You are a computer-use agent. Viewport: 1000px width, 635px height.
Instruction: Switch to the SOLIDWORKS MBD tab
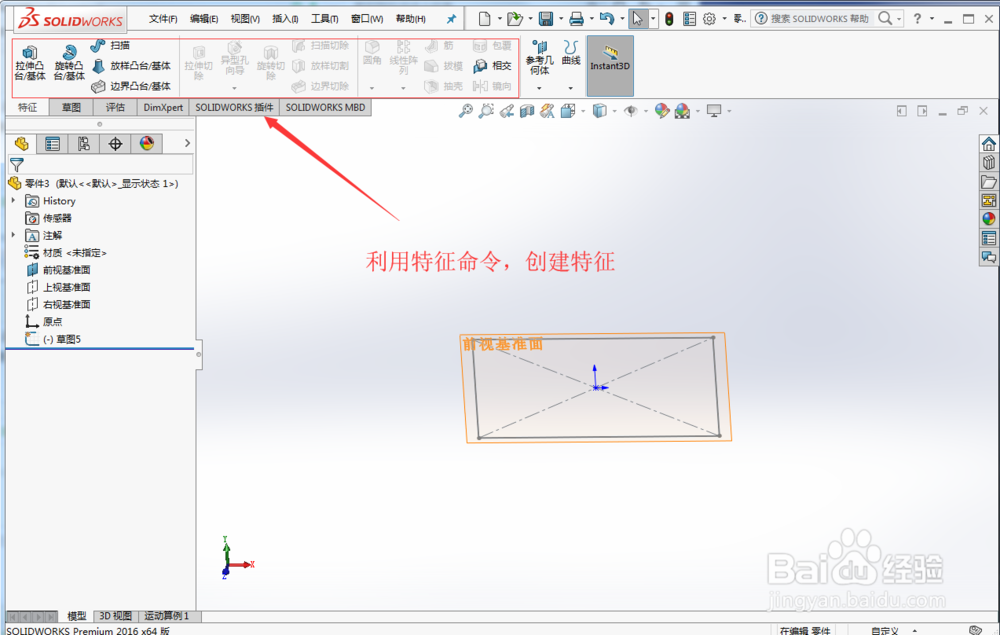tap(325, 107)
